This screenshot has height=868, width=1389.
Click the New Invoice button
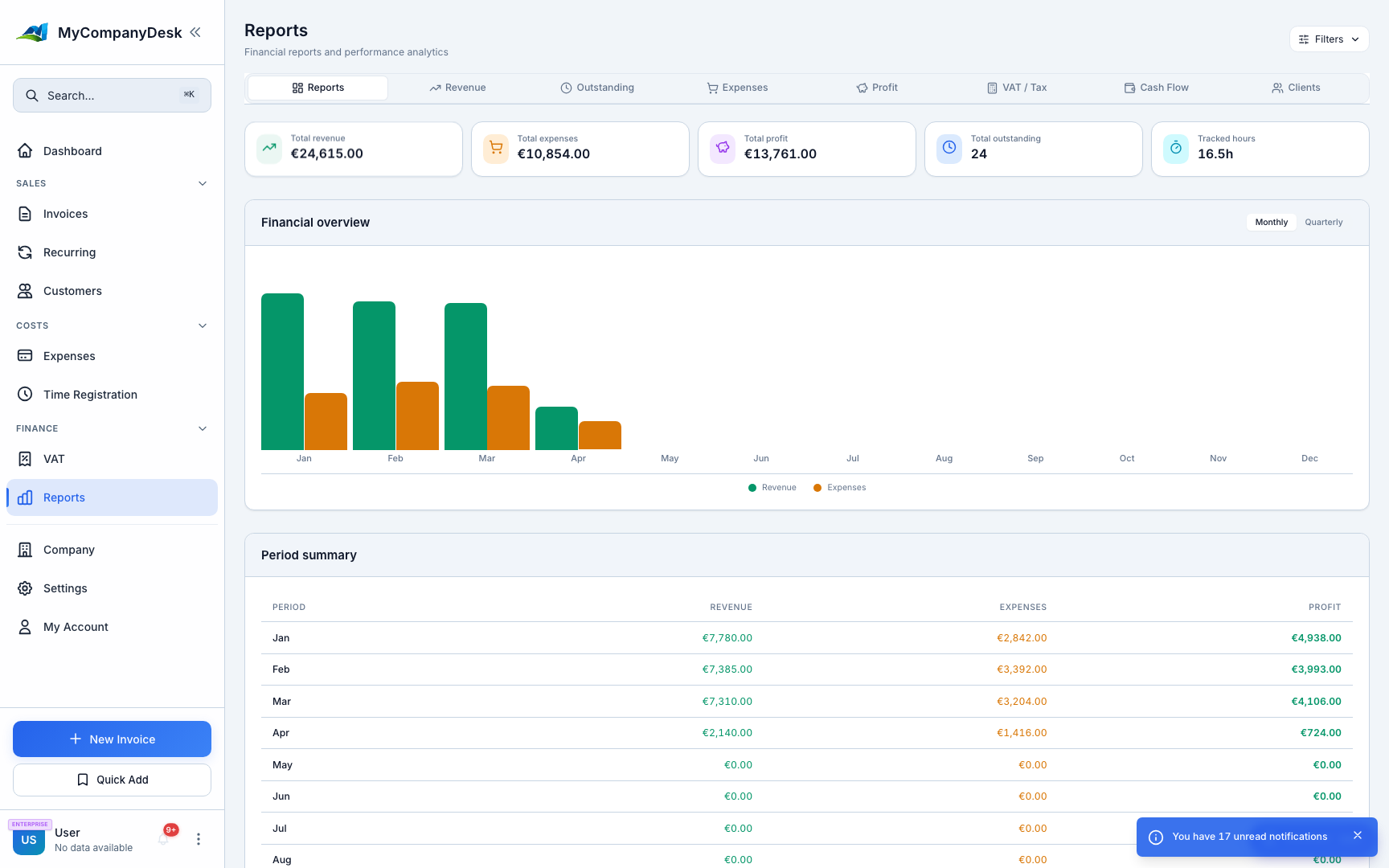tap(112, 739)
